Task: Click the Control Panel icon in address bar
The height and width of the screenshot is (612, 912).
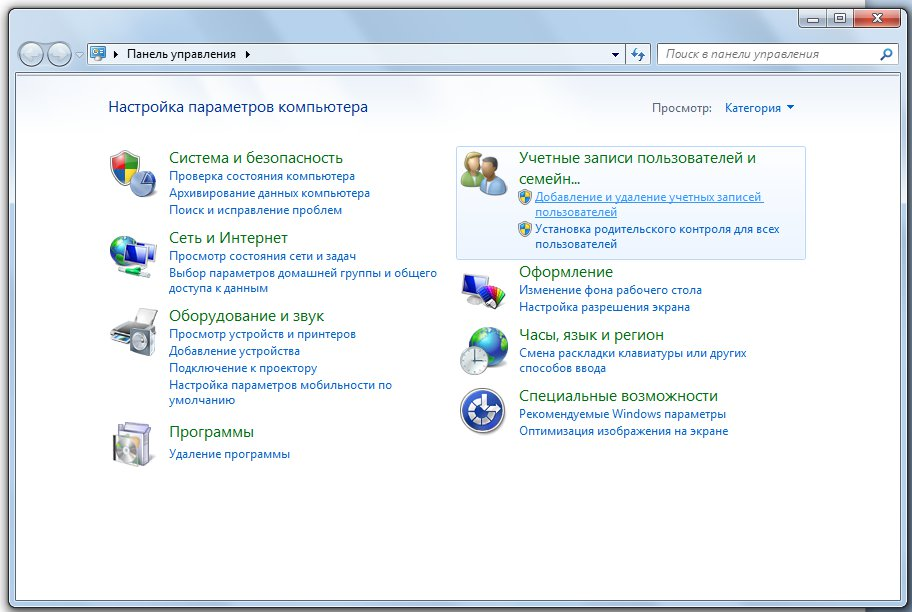Action: tap(98, 54)
